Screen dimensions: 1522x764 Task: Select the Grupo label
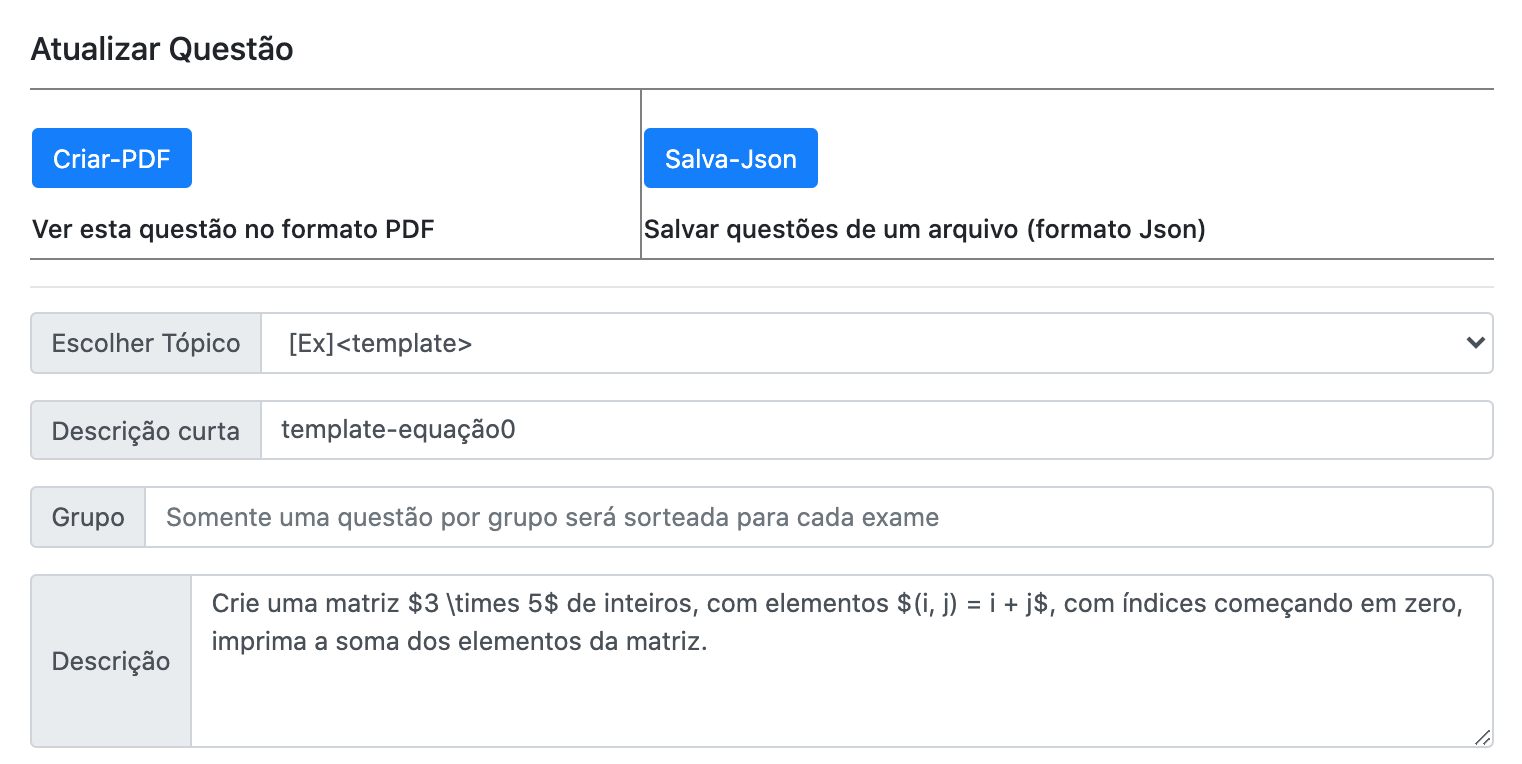click(88, 517)
